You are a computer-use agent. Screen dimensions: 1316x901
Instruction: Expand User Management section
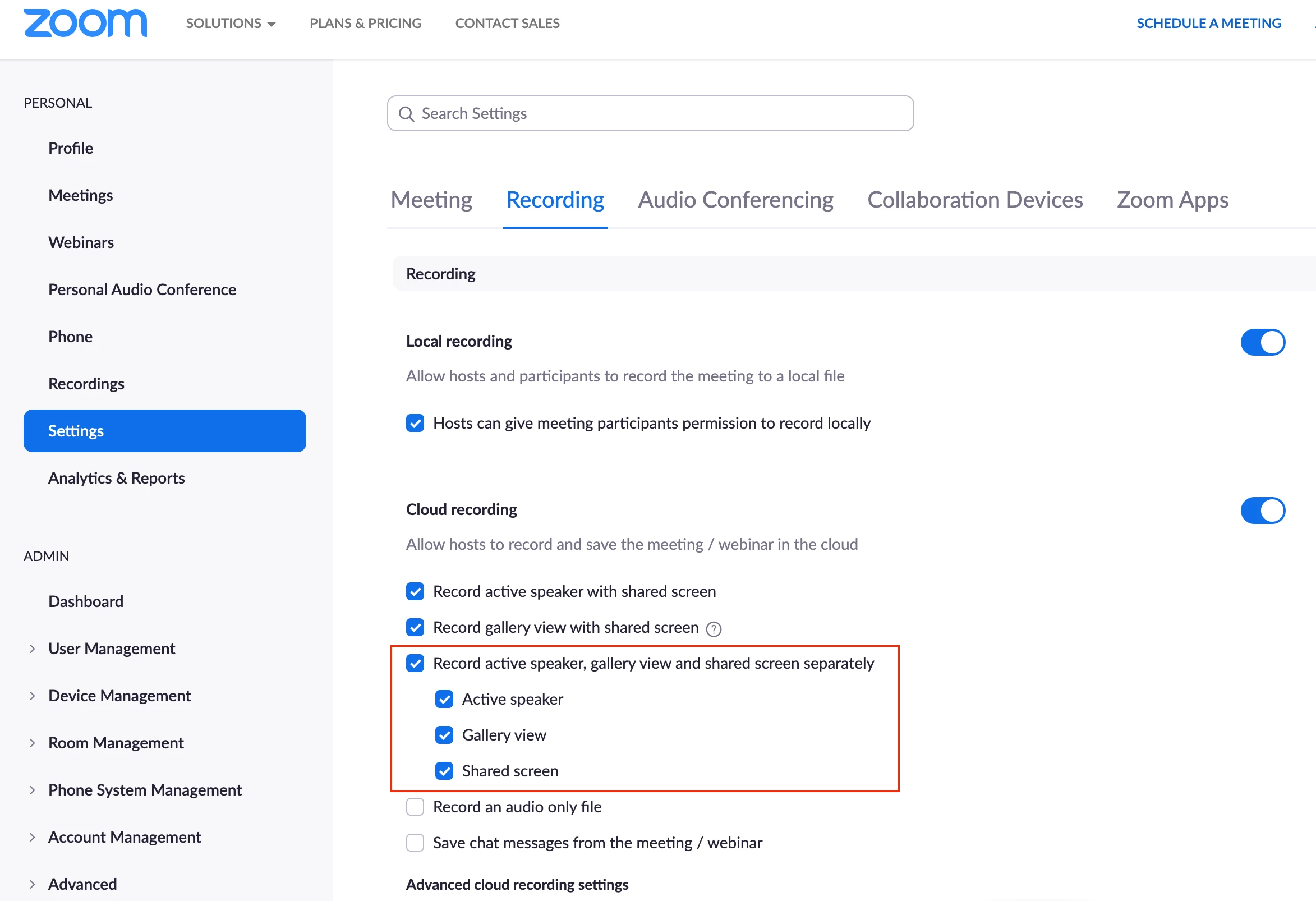pyautogui.click(x=33, y=649)
